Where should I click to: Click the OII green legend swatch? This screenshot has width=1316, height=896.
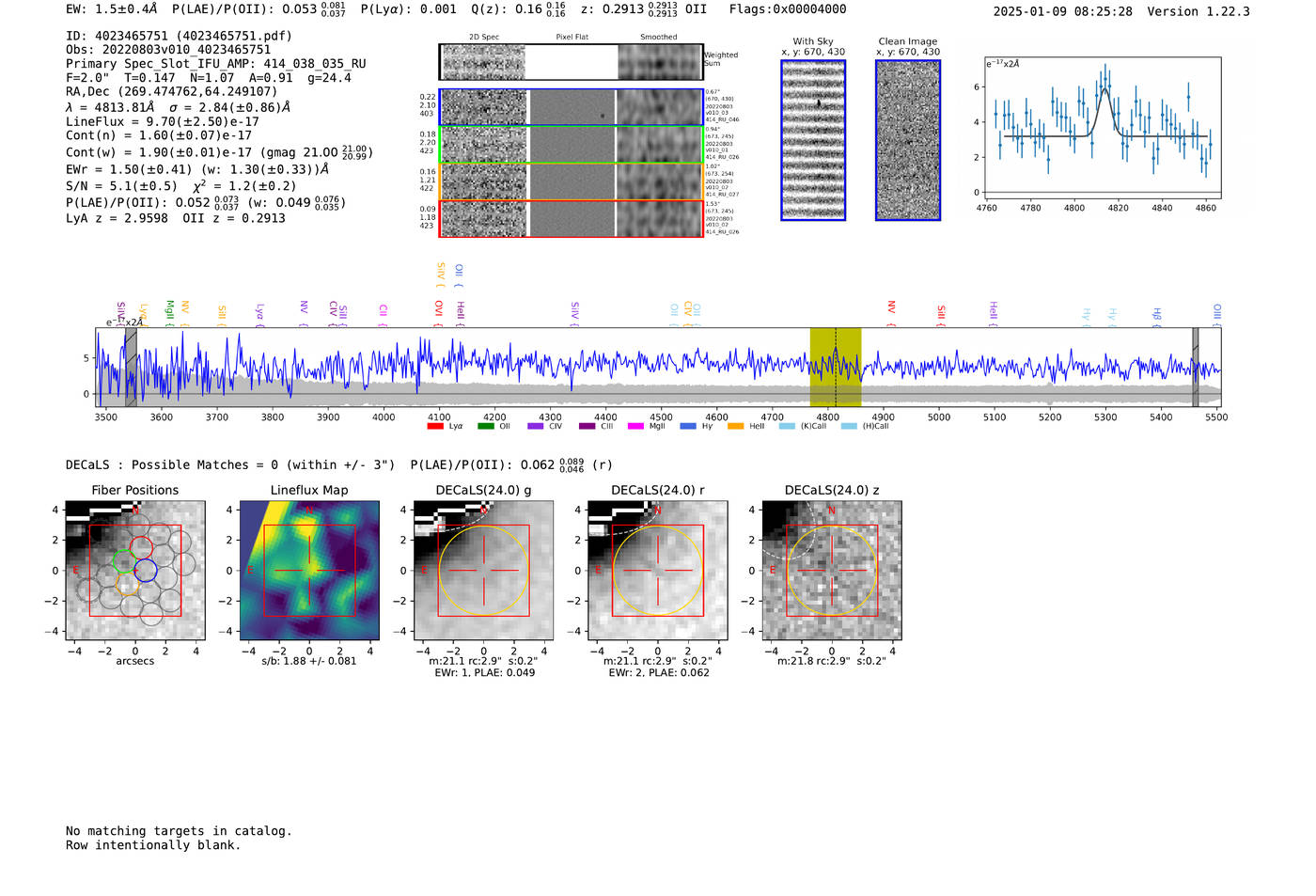coord(486,426)
